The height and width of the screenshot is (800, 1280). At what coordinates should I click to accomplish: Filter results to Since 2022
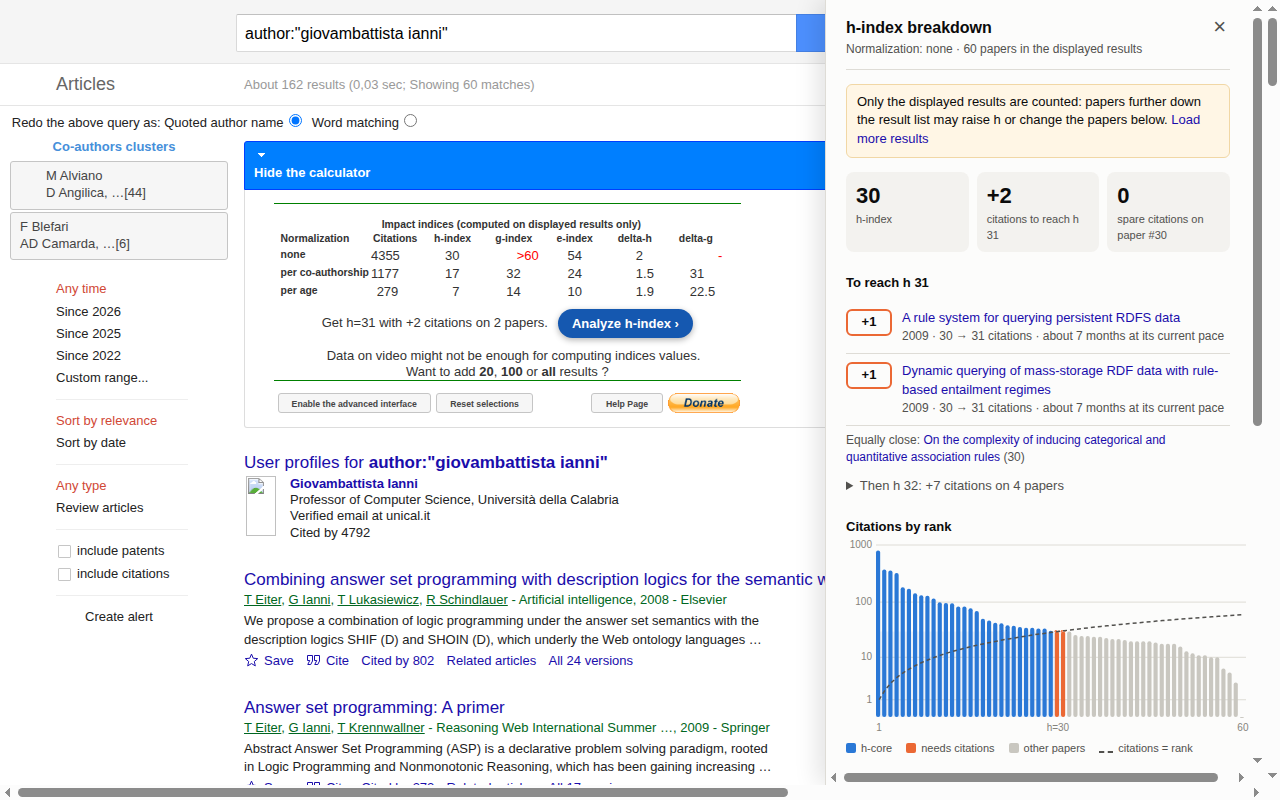coord(88,356)
